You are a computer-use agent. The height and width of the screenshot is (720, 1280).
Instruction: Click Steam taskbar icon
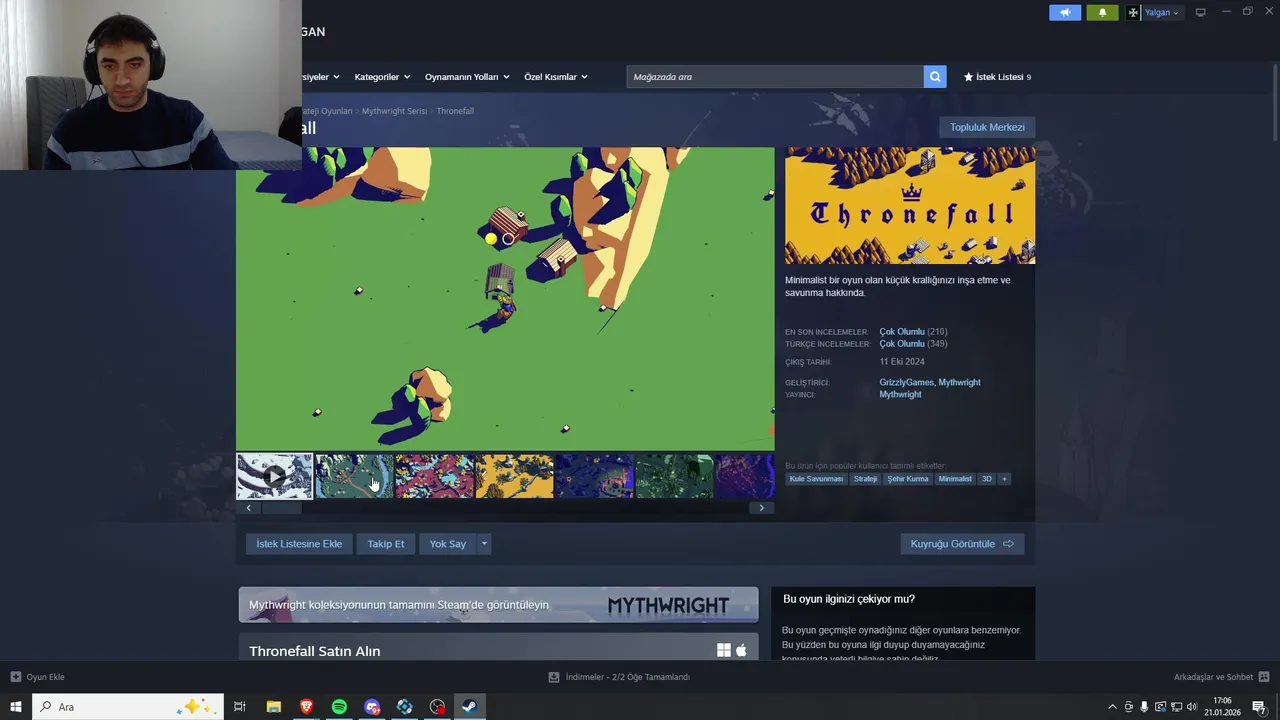pyautogui.click(x=469, y=707)
